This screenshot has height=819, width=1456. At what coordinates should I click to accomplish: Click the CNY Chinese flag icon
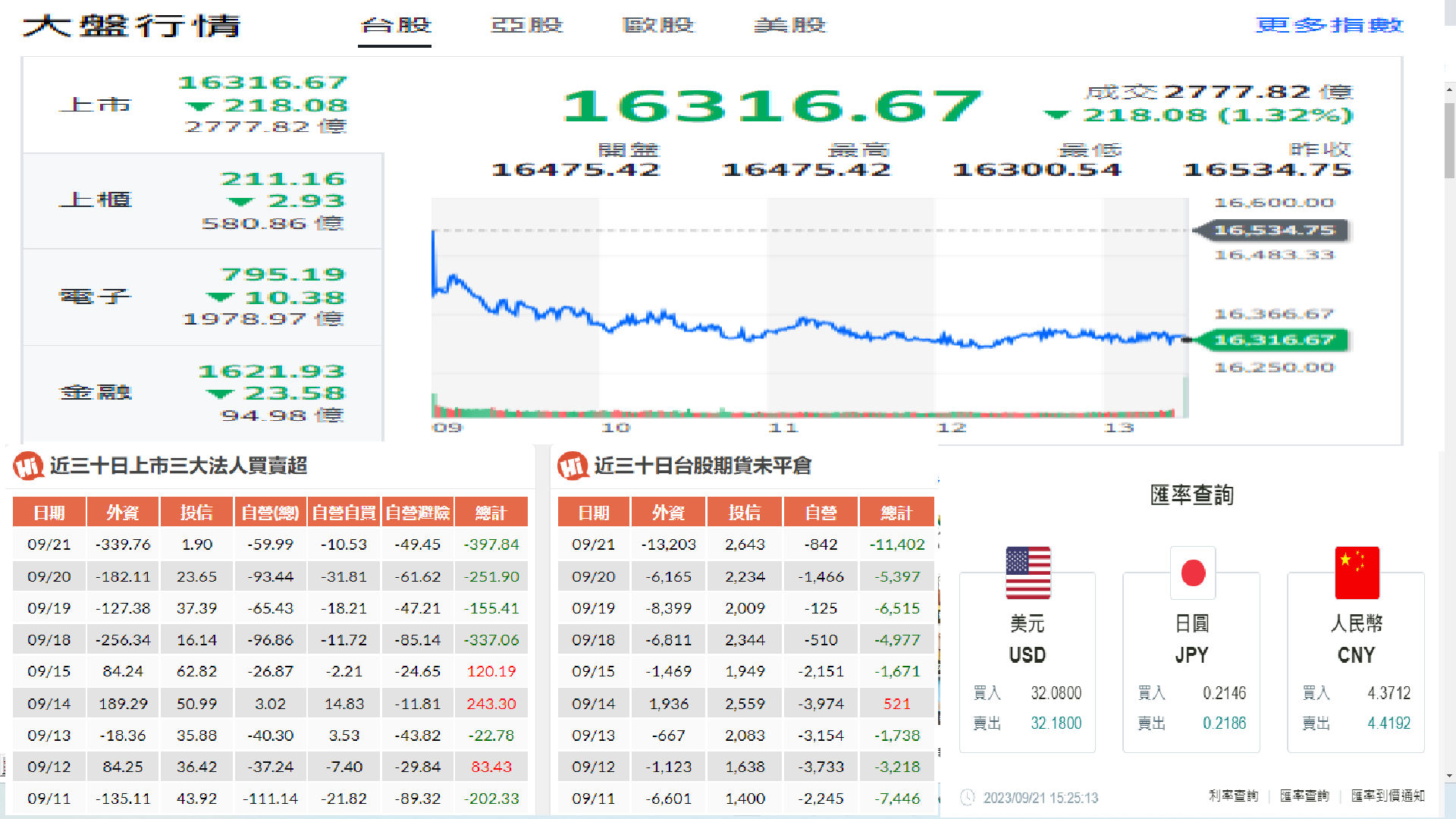pos(1357,573)
